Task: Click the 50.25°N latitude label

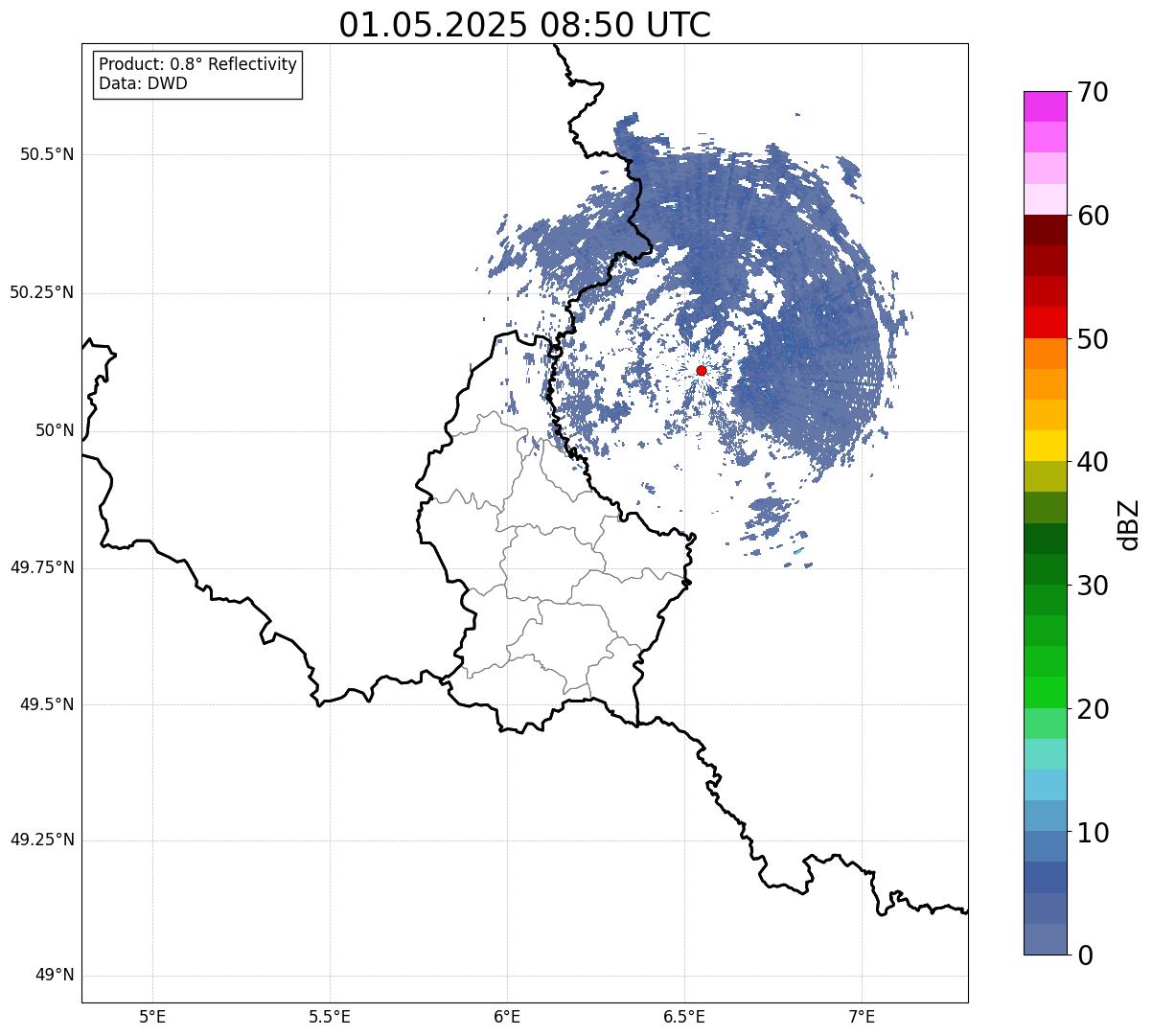Action: [42, 292]
